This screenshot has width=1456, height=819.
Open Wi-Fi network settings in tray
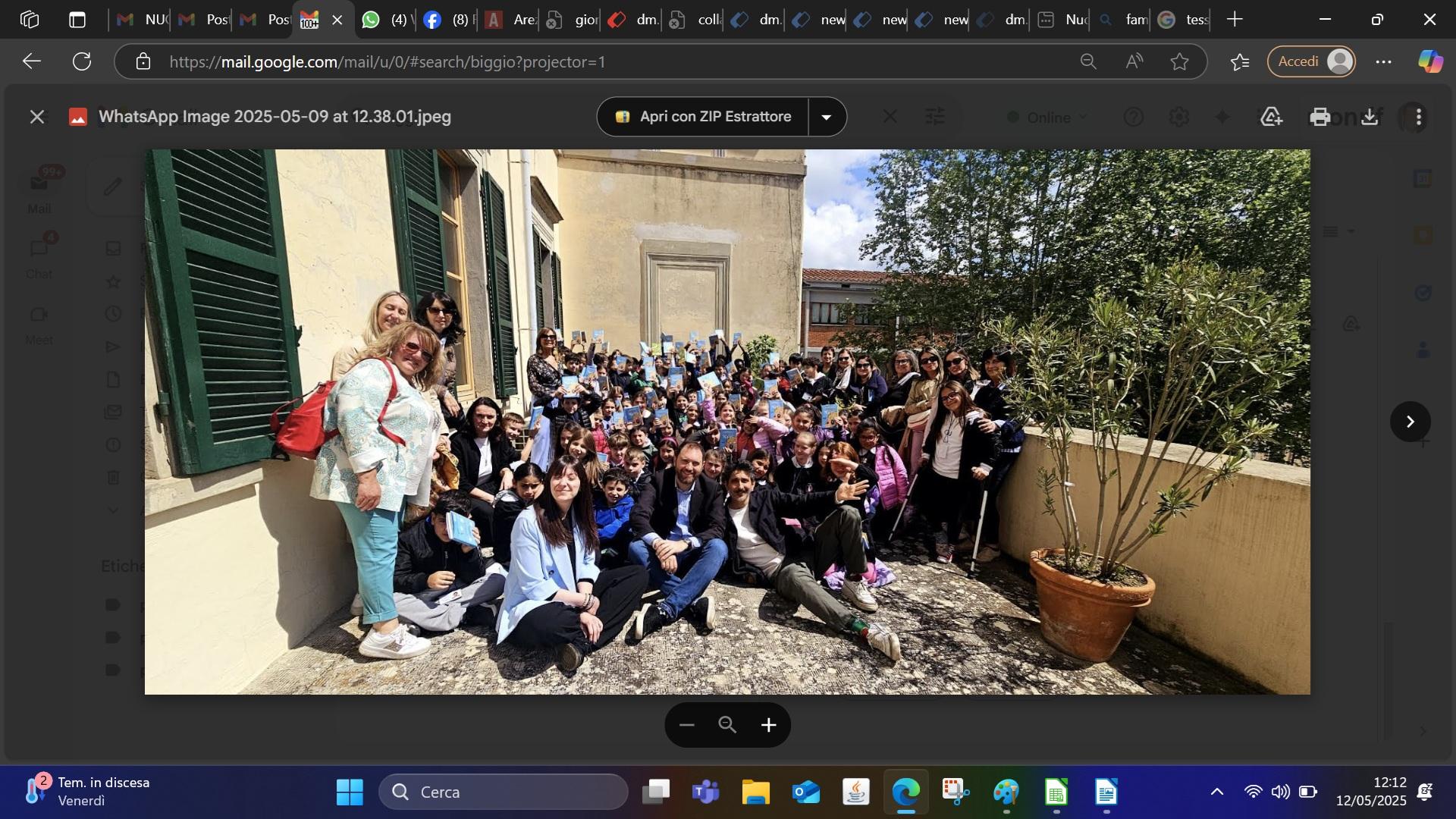1253,792
